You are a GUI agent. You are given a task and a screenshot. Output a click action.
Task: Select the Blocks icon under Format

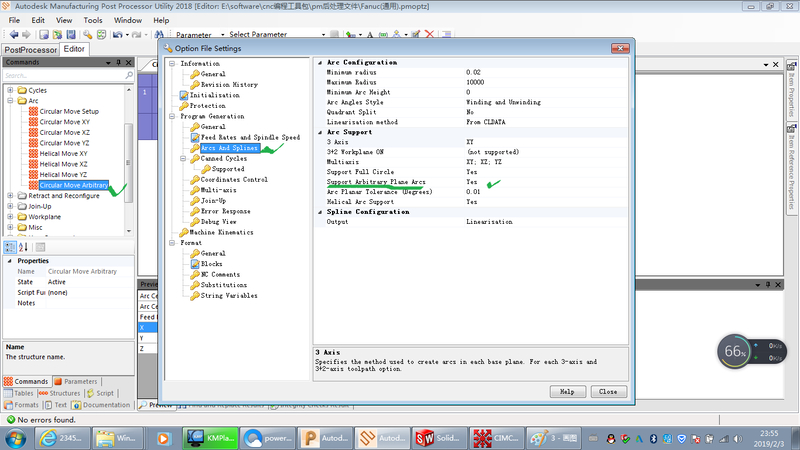tap(194, 264)
